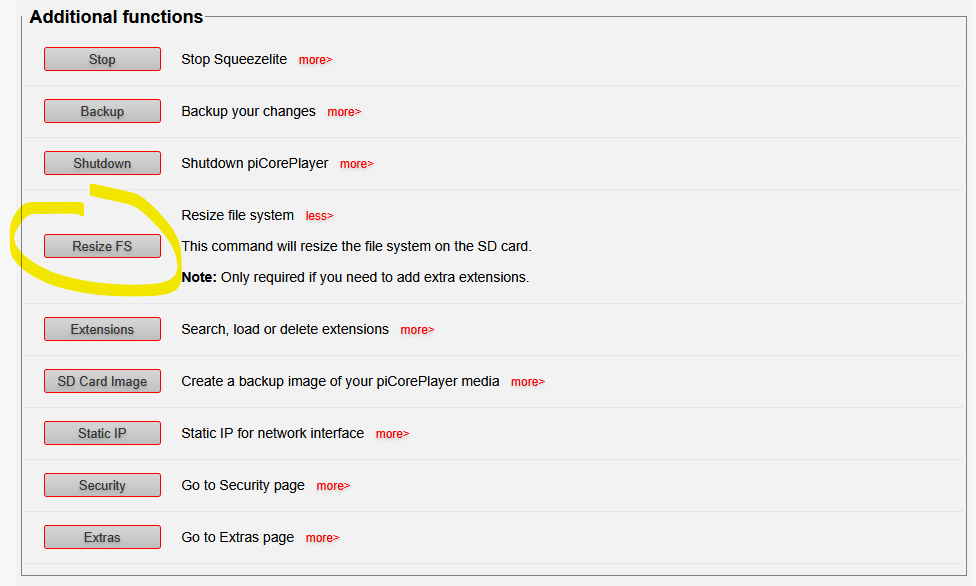Click the Shutdown button
Image resolution: width=976 pixels, height=586 pixels.
click(102, 163)
